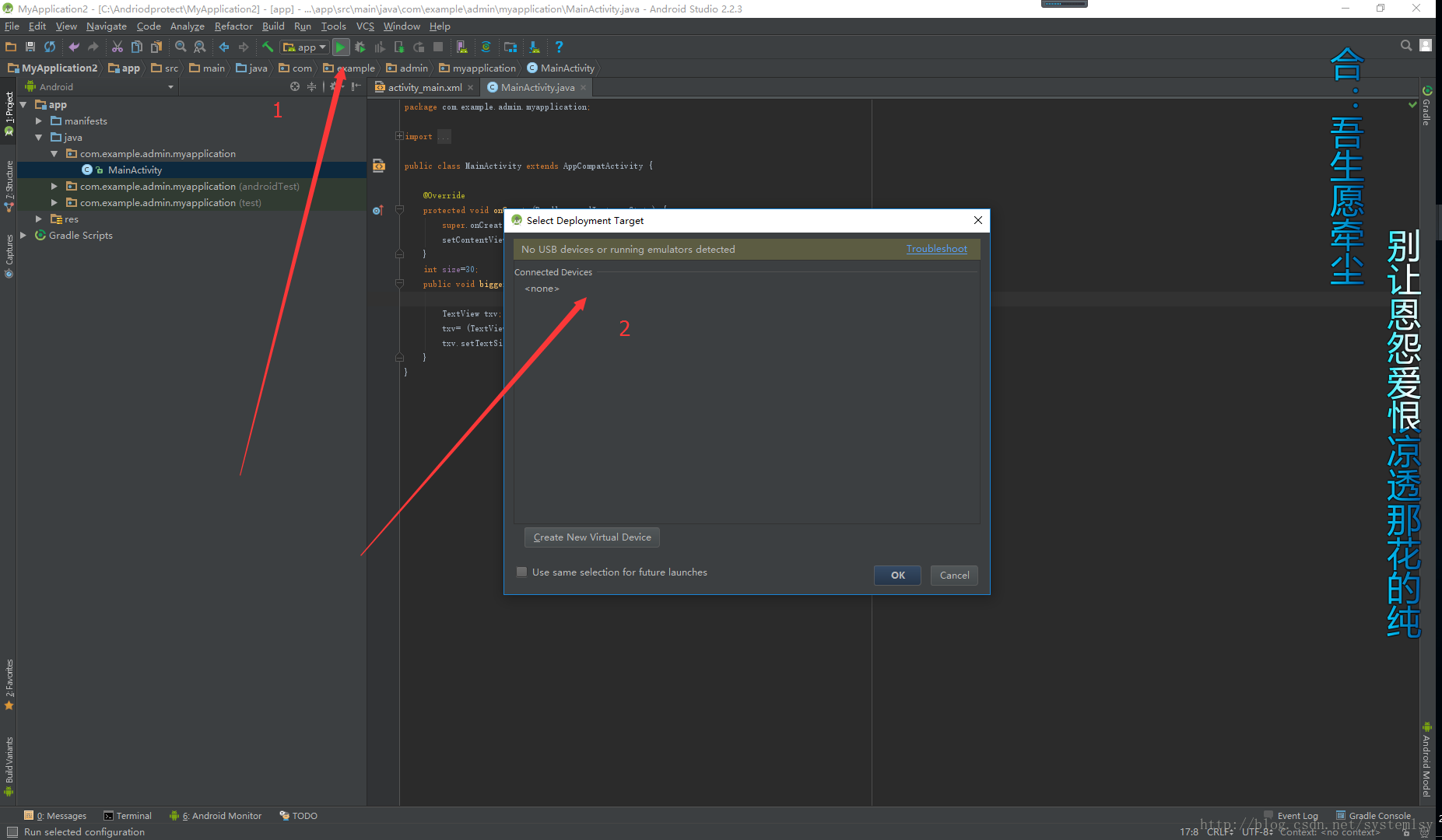The height and width of the screenshot is (840, 1442).
Task: Open the Terminal tool window
Action: click(x=128, y=815)
